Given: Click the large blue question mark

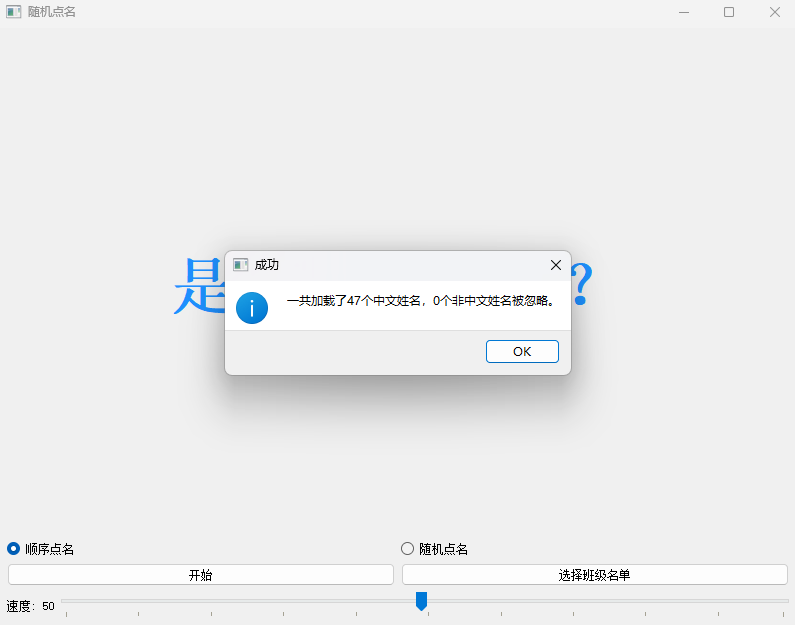Looking at the screenshot, I should pos(582,287).
